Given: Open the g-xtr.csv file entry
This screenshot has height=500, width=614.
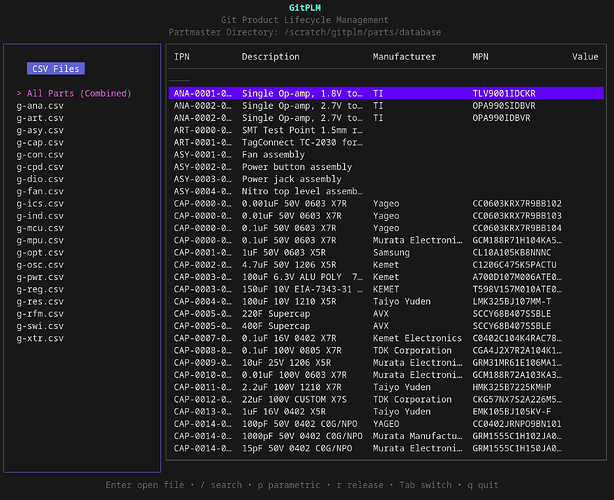Looking at the screenshot, I should click(x=40, y=339).
